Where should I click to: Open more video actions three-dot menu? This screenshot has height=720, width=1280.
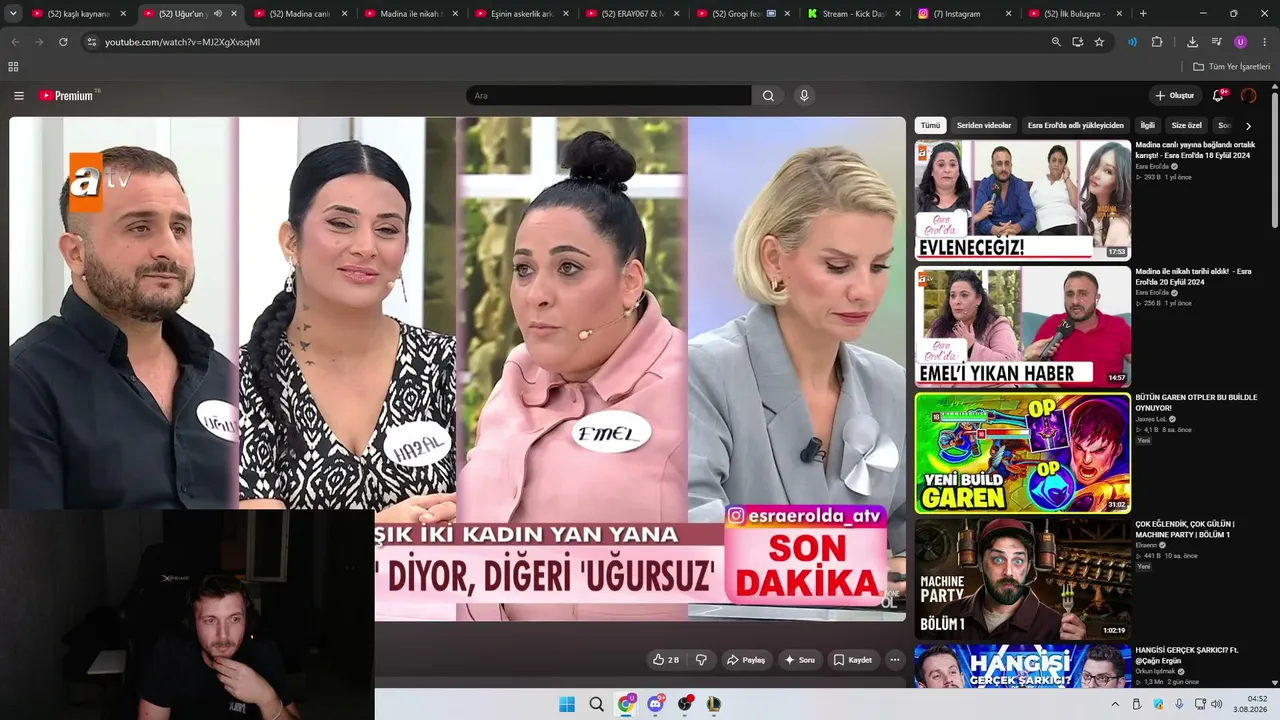[895, 660]
